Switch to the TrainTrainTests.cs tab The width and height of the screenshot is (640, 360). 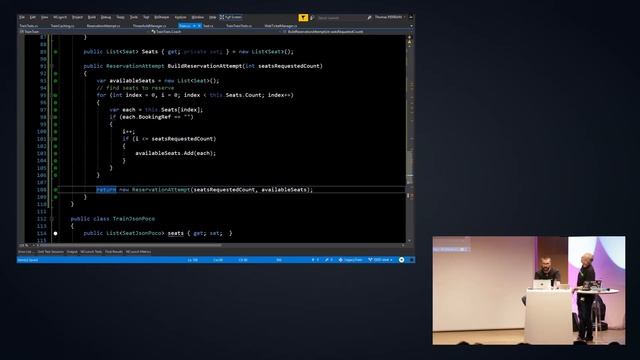[x=239, y=26]
